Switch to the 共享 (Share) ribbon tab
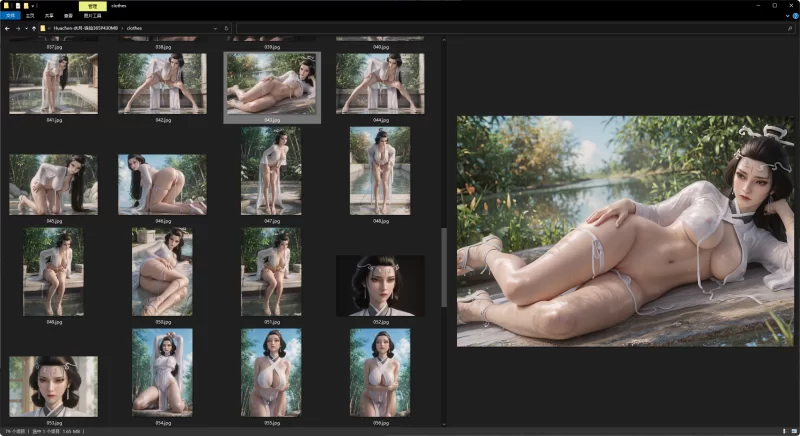This screenshot has width=800, height=436. (49, 16)
